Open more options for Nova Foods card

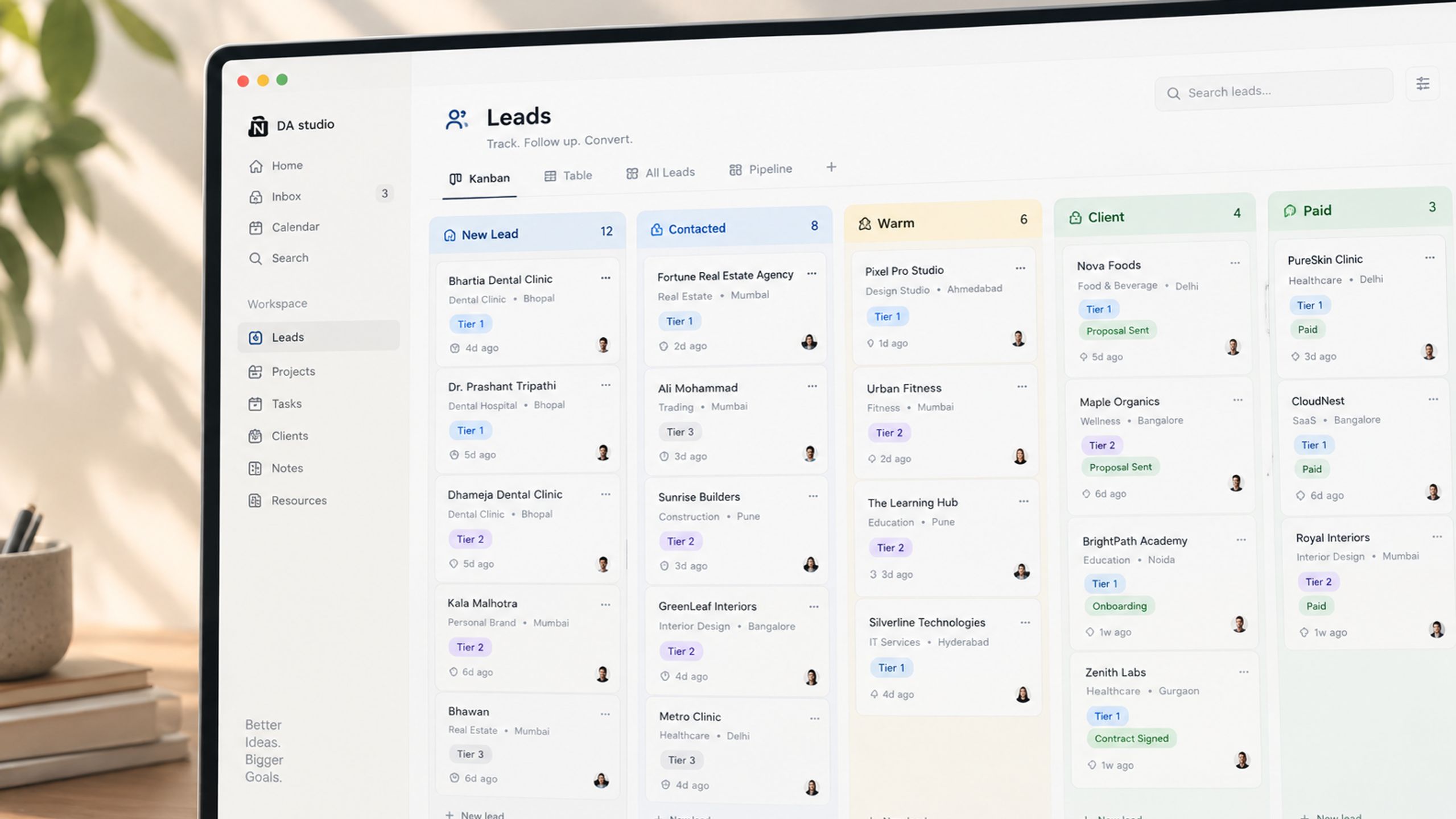pyautogui.click(x=1235, y=263)
